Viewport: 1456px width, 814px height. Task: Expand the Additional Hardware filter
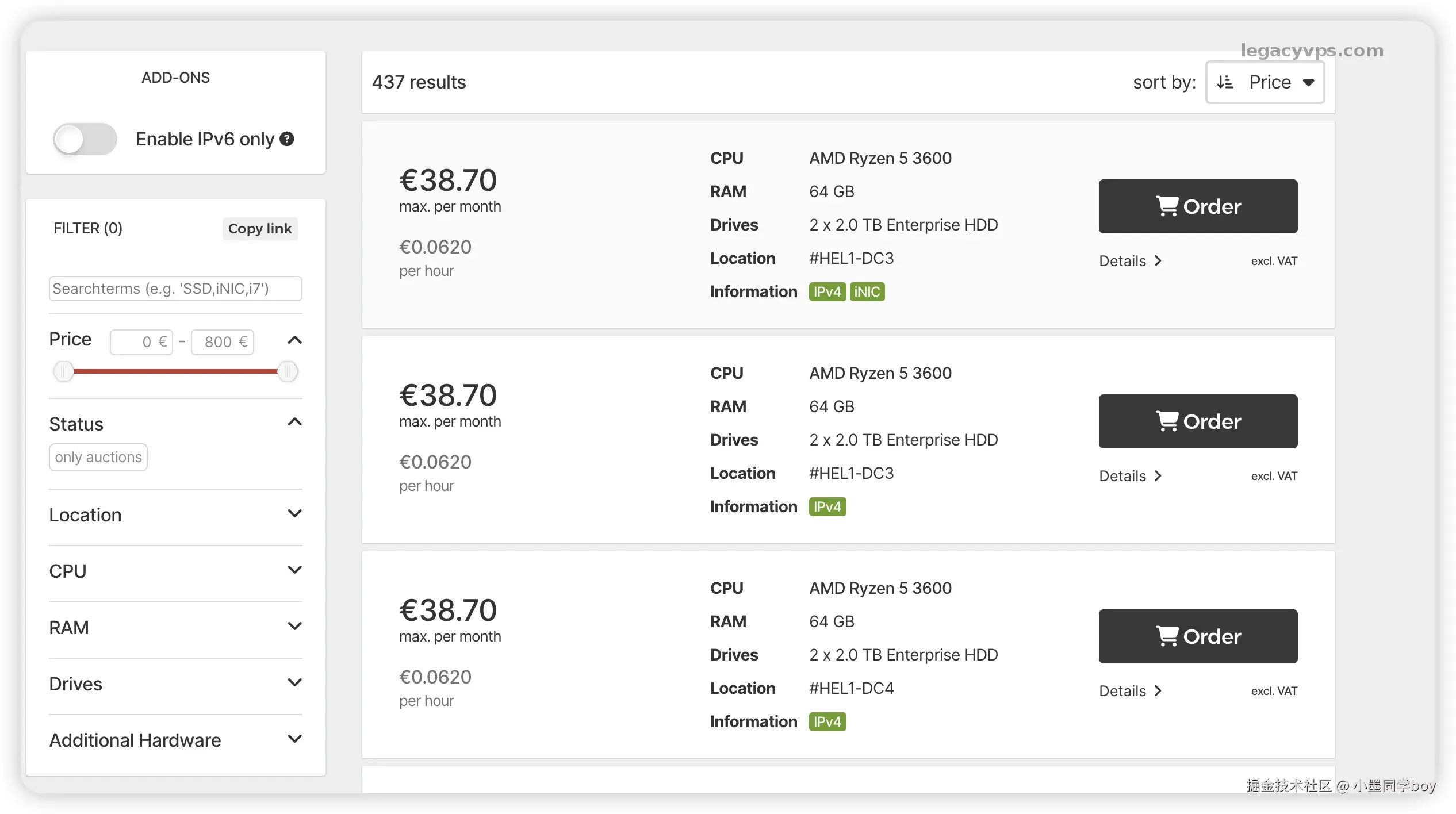tap(294, 739)
